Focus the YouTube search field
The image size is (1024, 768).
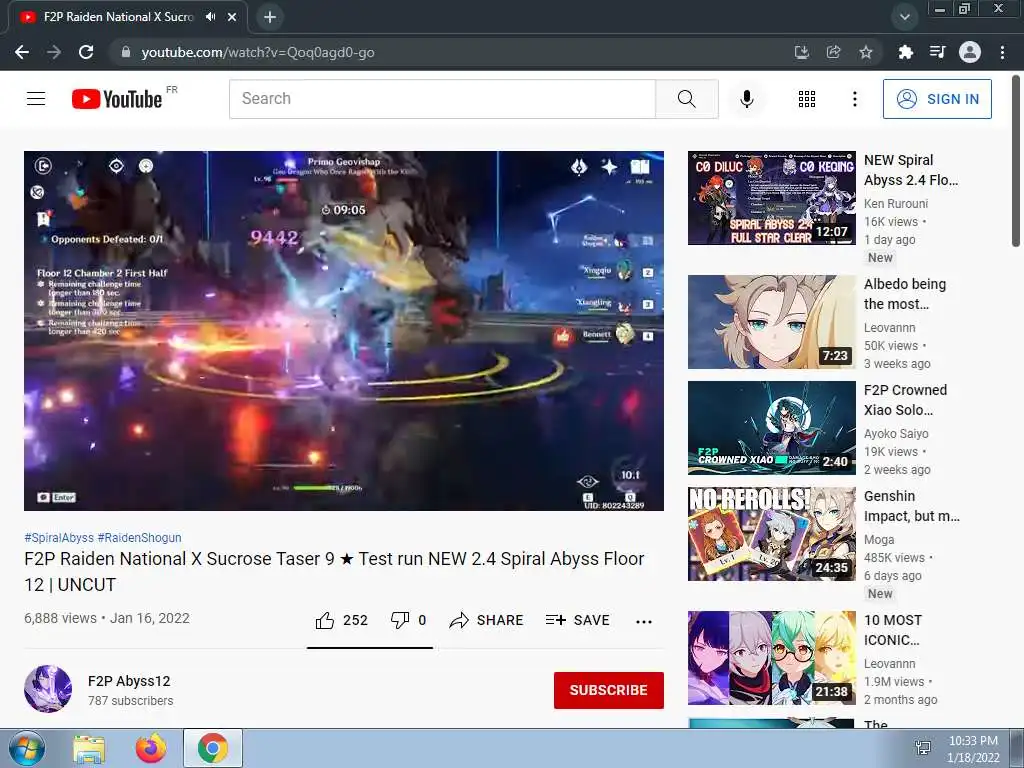click(x=442, y=99)
